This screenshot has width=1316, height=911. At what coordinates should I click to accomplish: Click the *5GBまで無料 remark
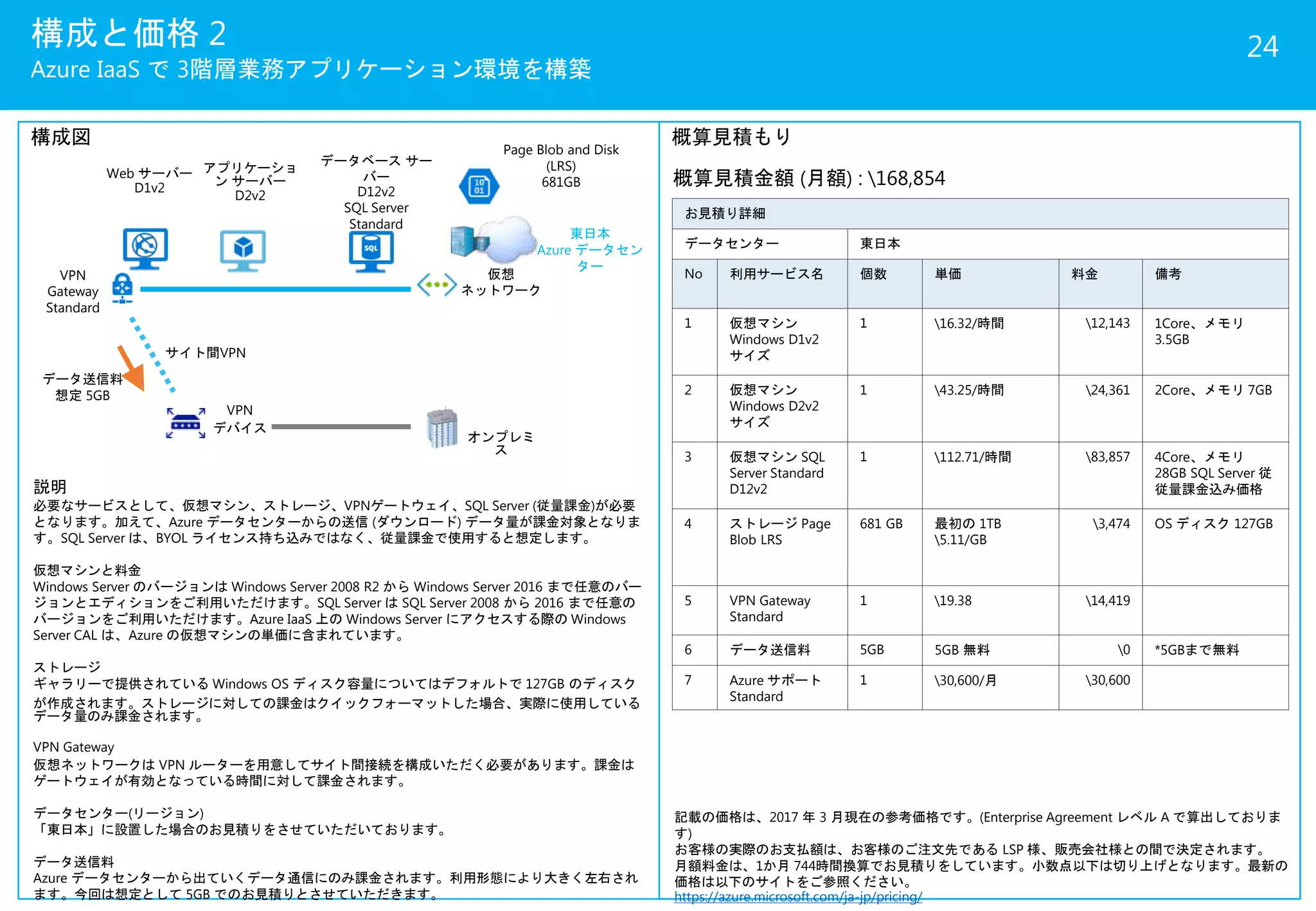pyautogui.click(x=1197, y=650)
